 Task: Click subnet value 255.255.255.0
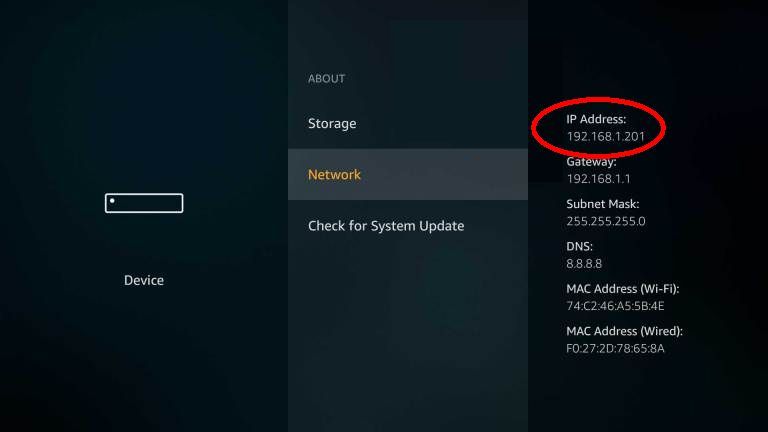click(x=605, y=221)
